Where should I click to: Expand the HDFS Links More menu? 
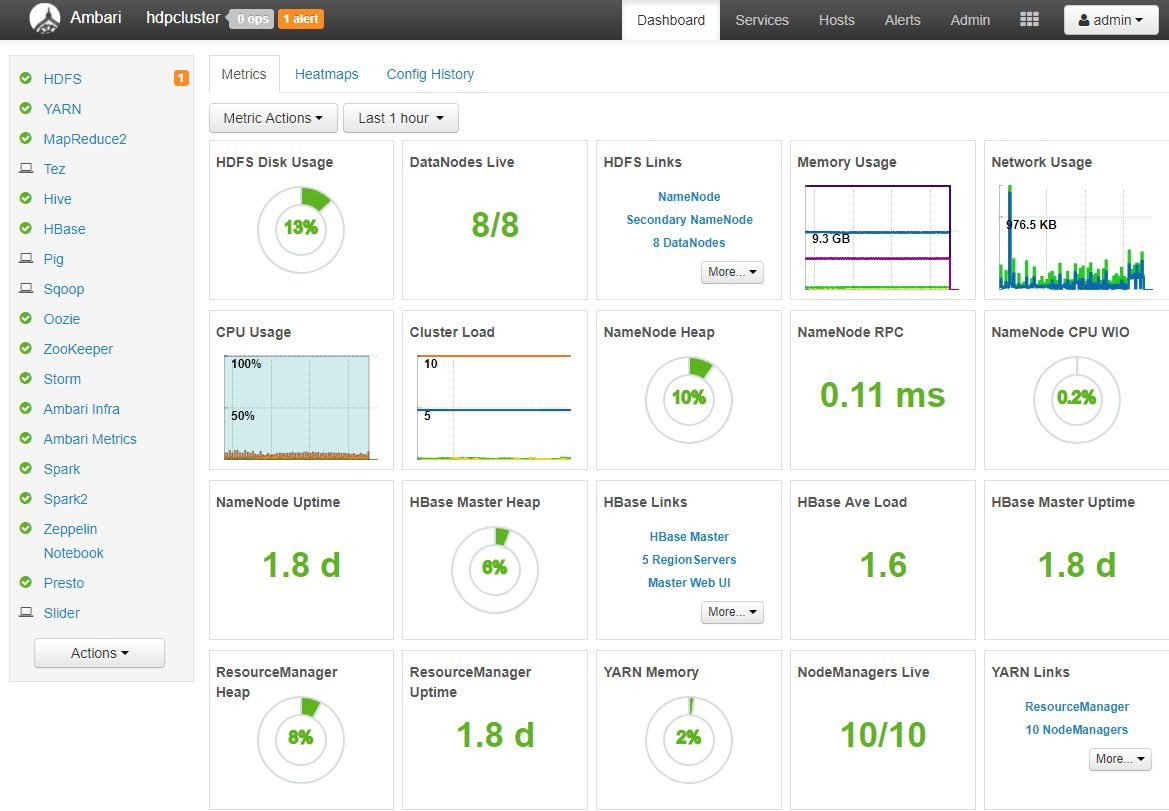733,272
